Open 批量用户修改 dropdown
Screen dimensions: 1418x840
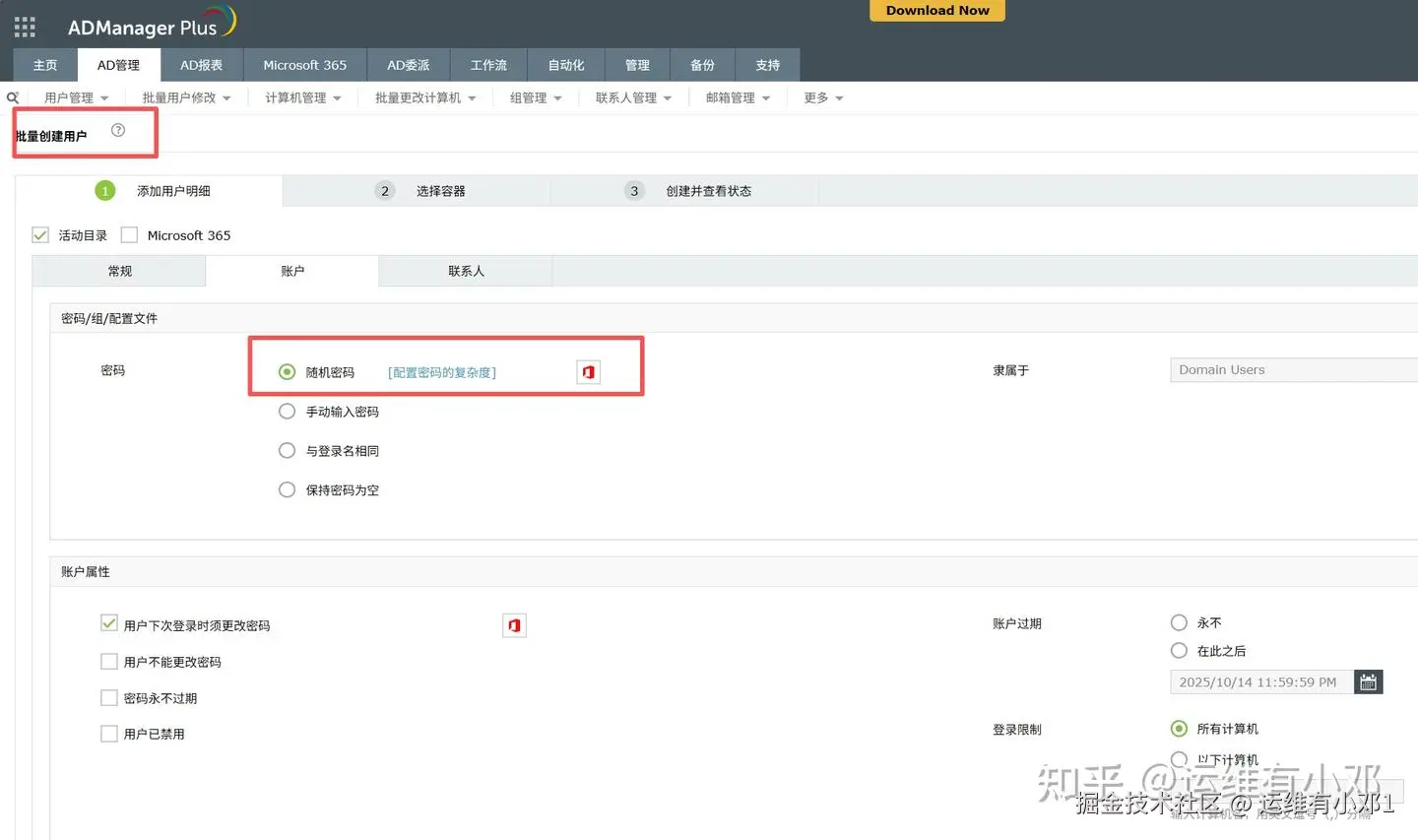tap(186, 97)
